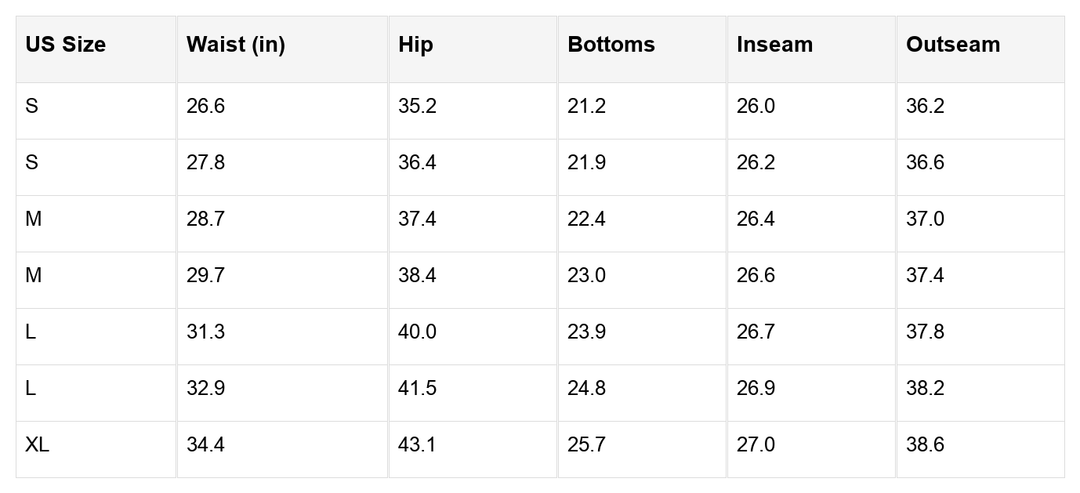The image size is (1080, 493).
Task: Click the waist value 26.6
Action: point(206,106)
